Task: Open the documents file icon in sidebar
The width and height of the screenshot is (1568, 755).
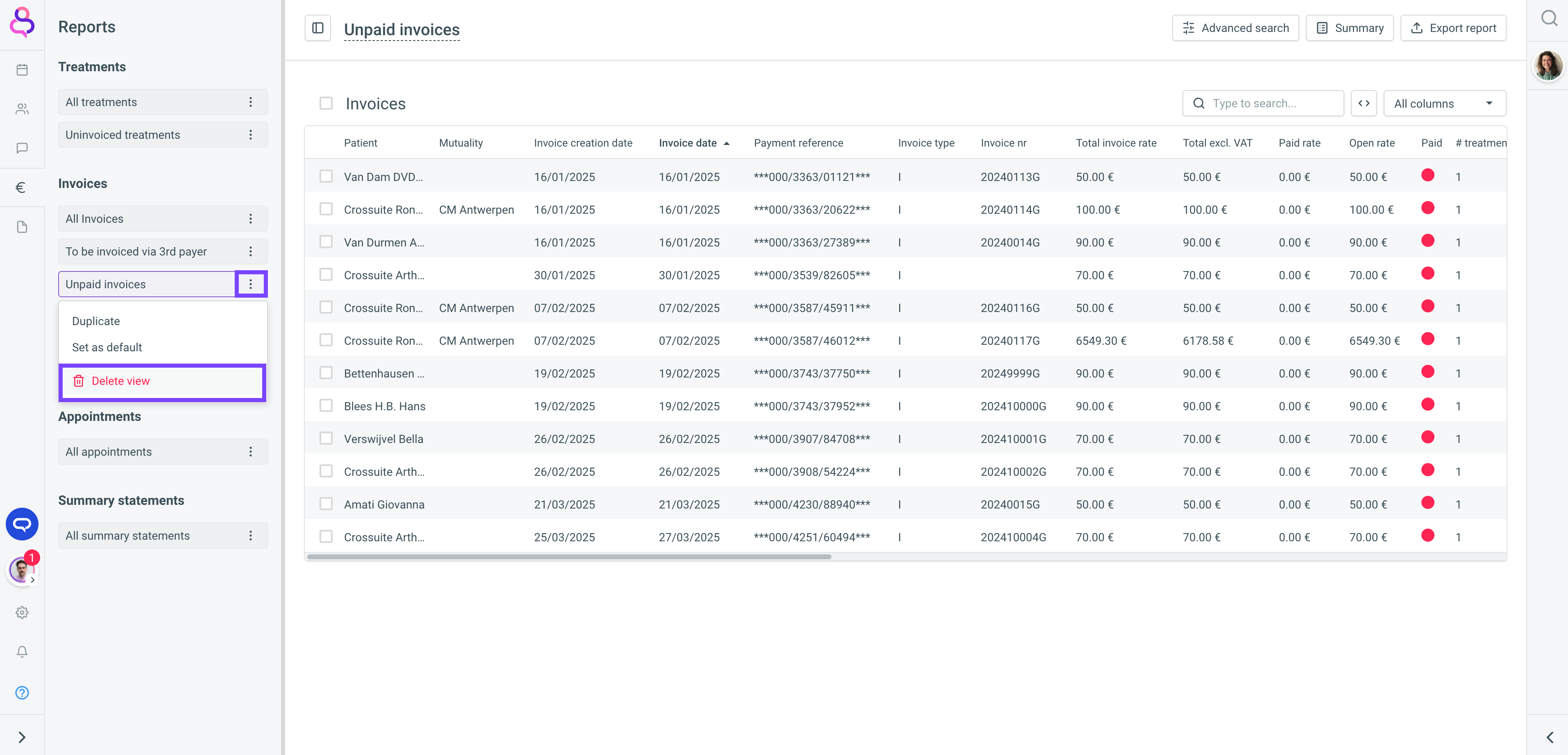Action: tap(22, 227)
